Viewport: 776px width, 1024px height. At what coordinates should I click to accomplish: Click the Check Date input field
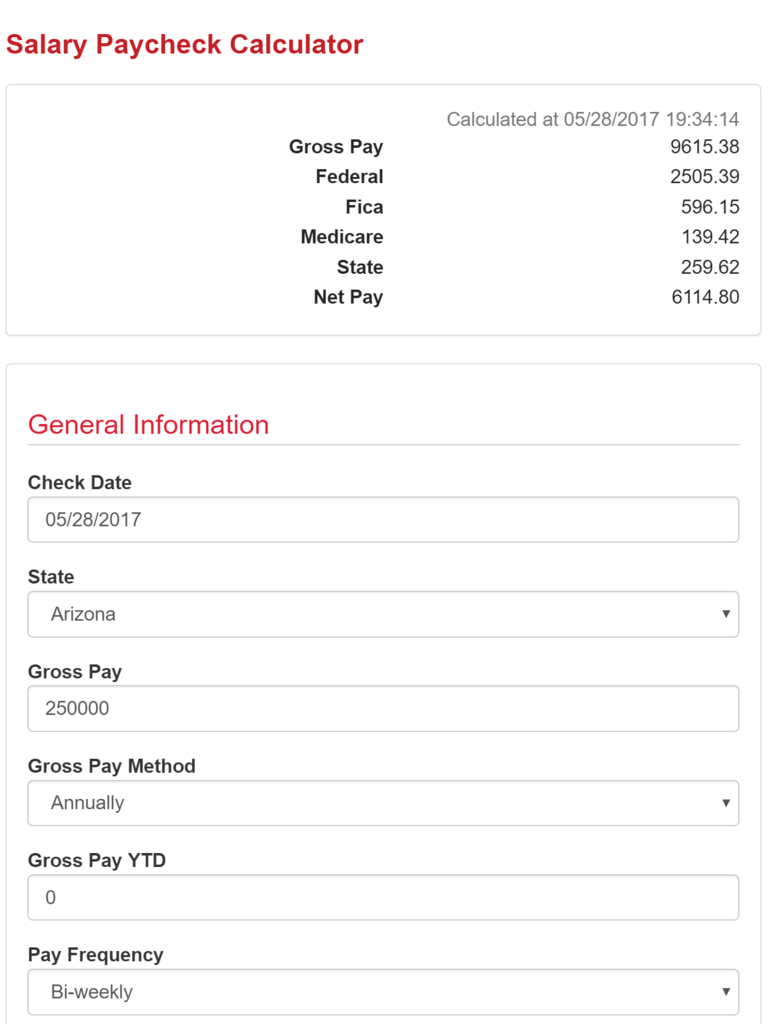click(x=383, y=520)
